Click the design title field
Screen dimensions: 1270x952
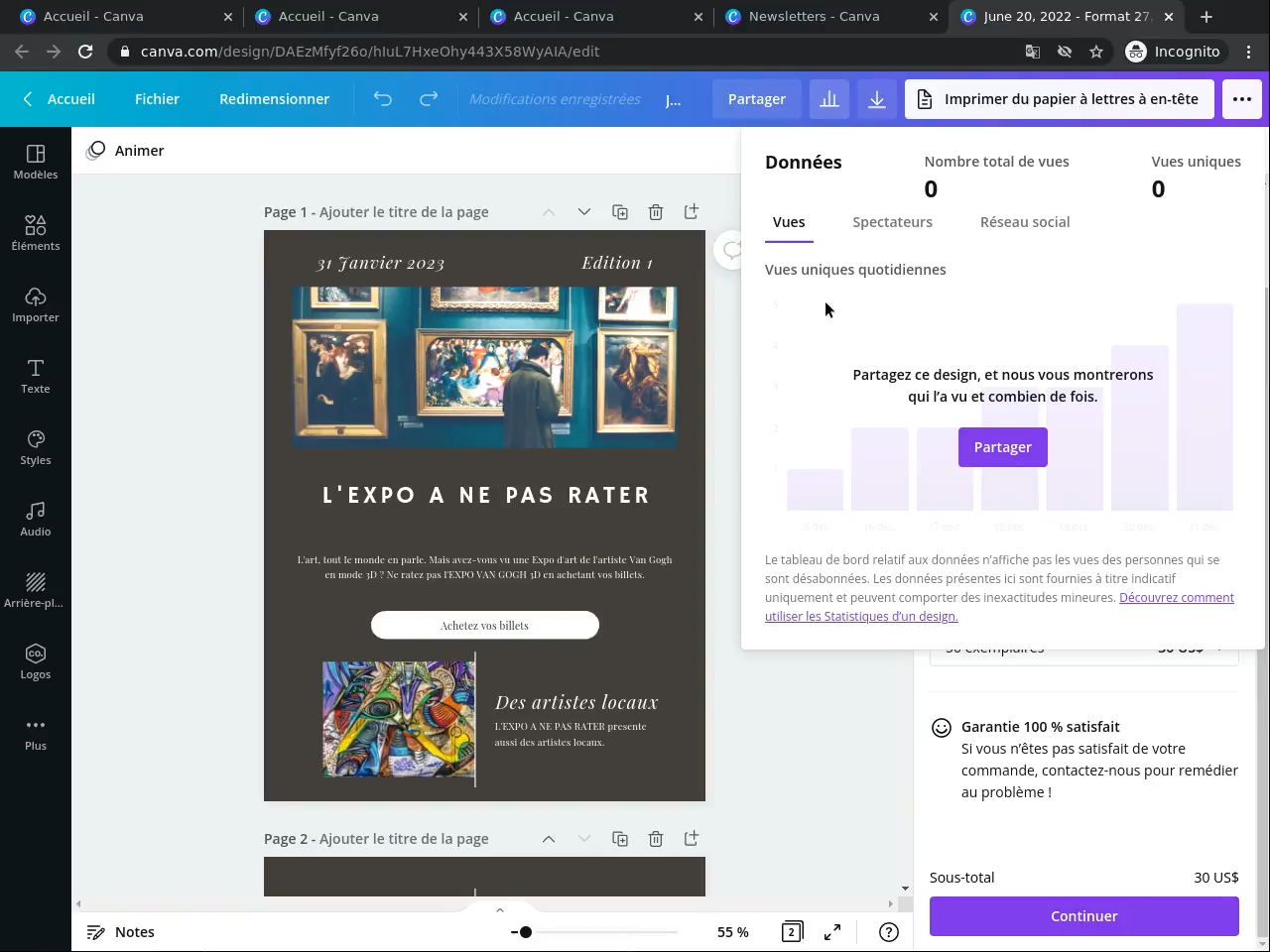click(x=674, y=99)
